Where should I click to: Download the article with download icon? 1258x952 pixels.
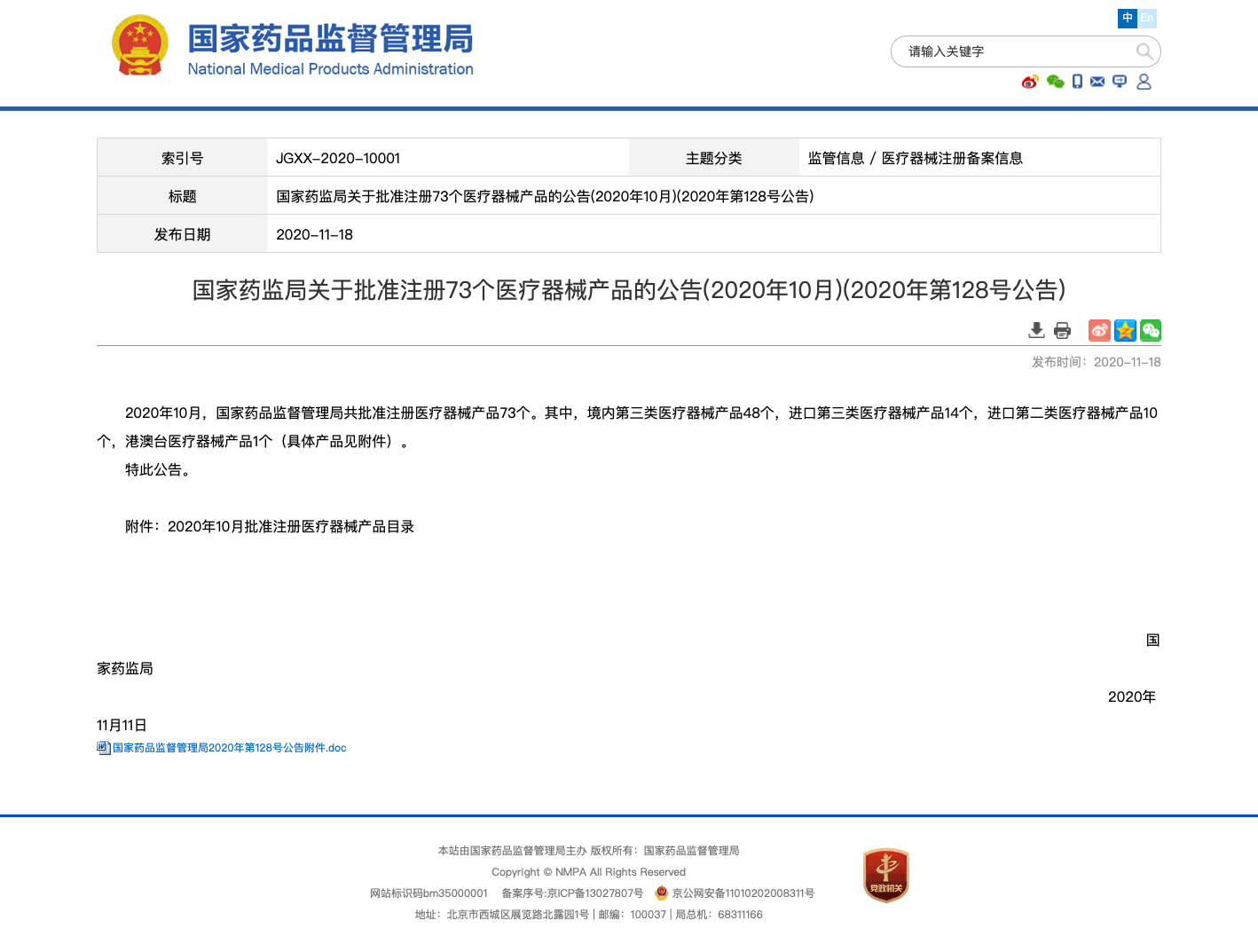click(1036, 331)
